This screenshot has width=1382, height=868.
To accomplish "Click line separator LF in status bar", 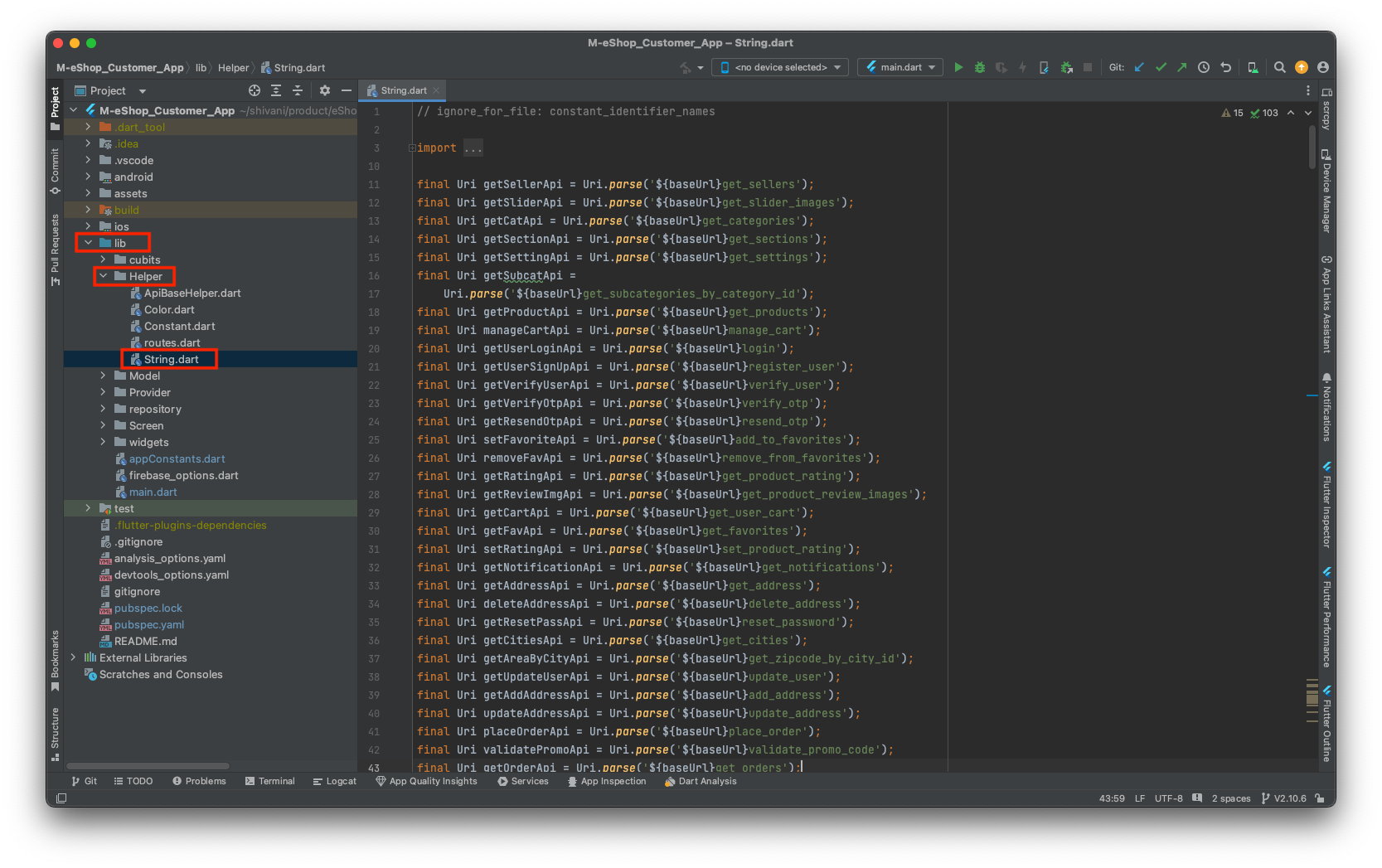I will pos(1140,798).
